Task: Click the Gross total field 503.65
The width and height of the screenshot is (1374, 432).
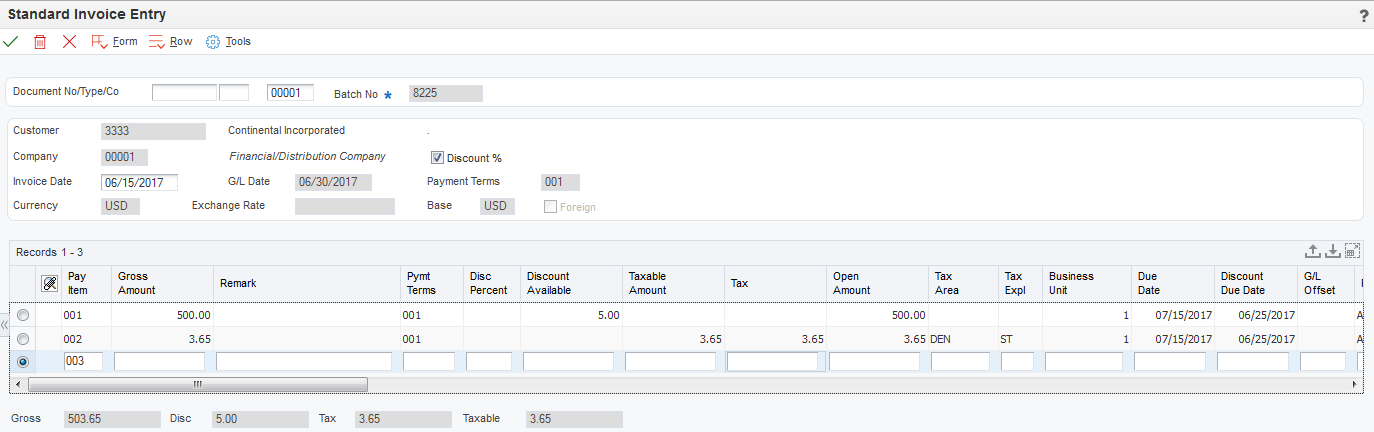Action: tap(112, 419)
